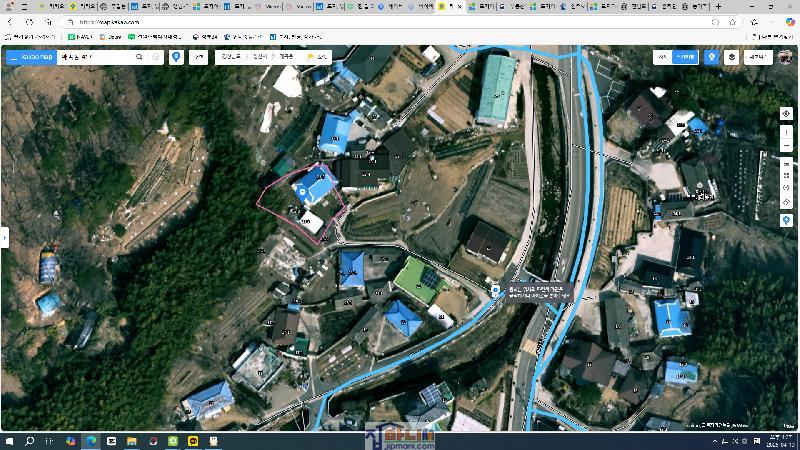Click the blue roadview pin button
This screenshot has height=450, width=800.
(x=711, y=58)
